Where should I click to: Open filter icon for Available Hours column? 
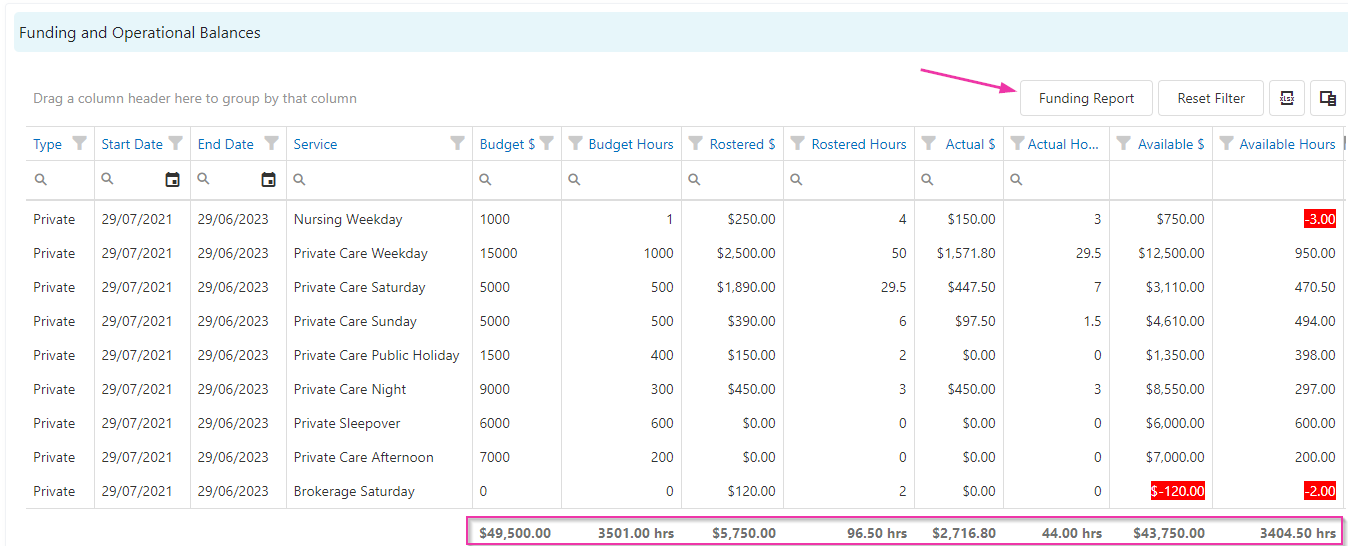click(x=1227, y=143)
